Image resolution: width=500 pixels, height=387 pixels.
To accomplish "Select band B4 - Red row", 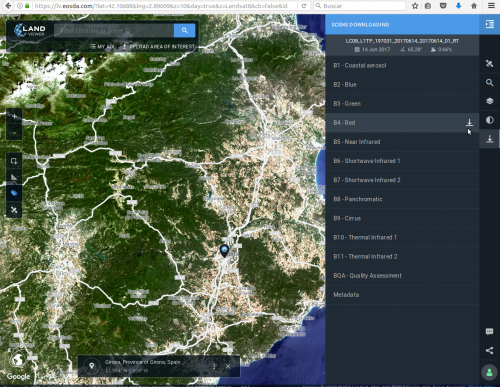I will tap(402, 123).
